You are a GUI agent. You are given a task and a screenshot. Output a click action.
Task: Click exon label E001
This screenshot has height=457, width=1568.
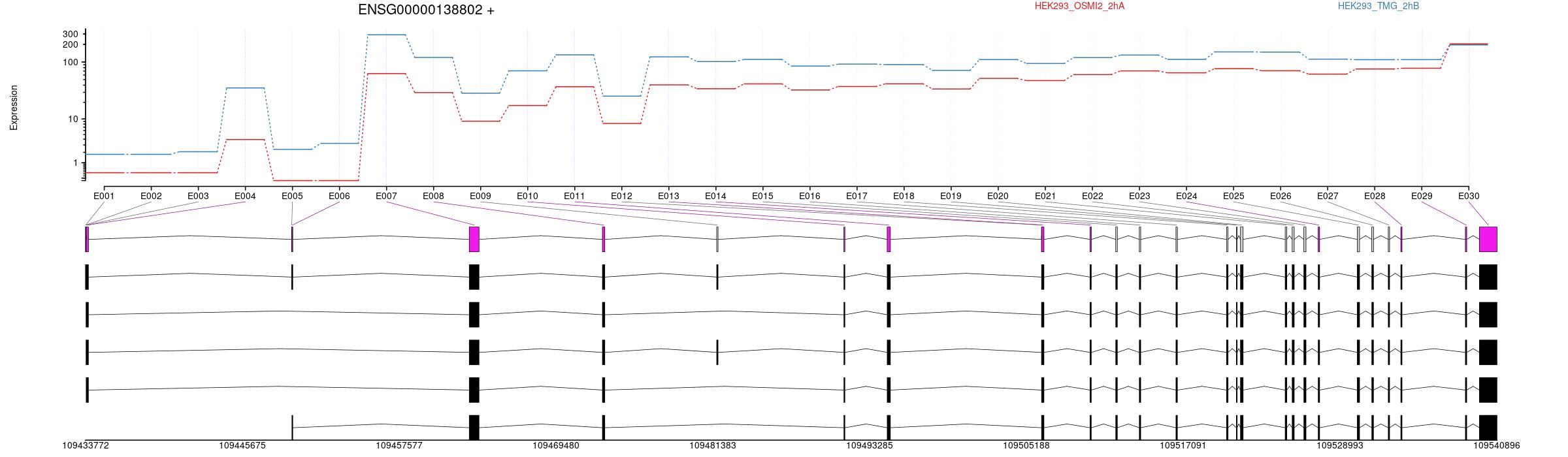tap(104, 196)
